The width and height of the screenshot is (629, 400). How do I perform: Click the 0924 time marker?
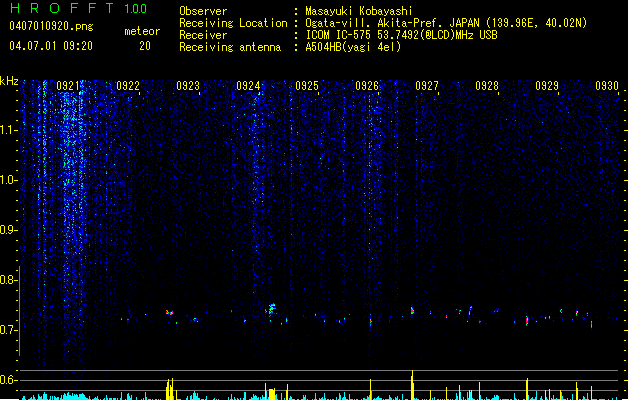pyautogui.click(x=248, y=86)
